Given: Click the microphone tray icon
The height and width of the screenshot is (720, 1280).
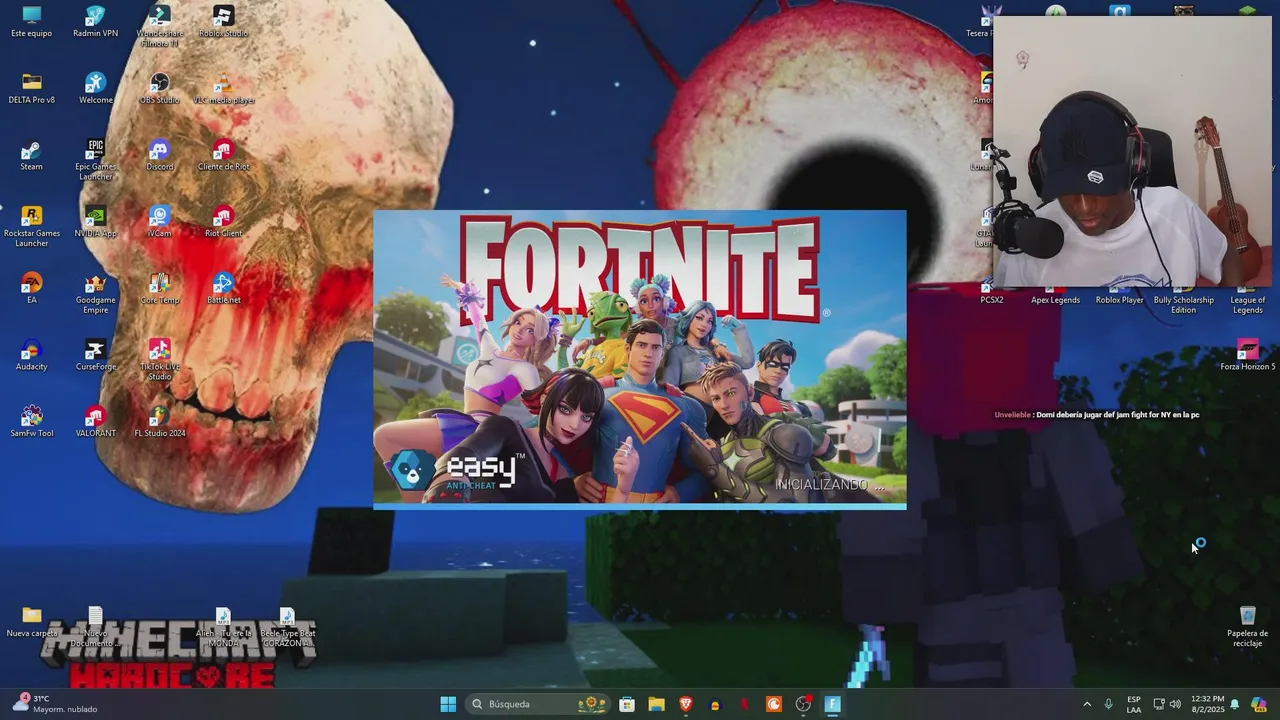Looking at the screenshot, I should [x=1108, y=704].
